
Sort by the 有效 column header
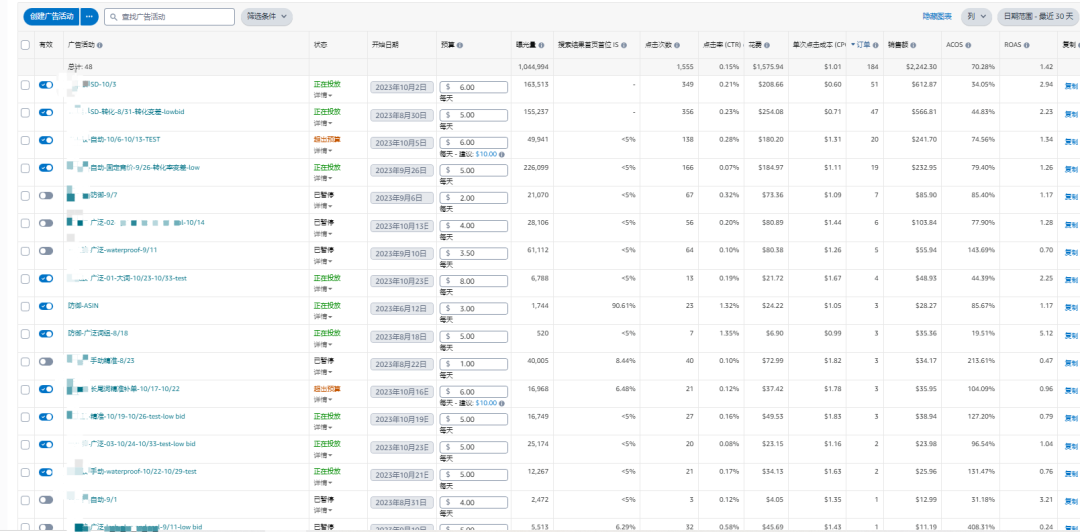pyautogui.click(x=45, y=45)
